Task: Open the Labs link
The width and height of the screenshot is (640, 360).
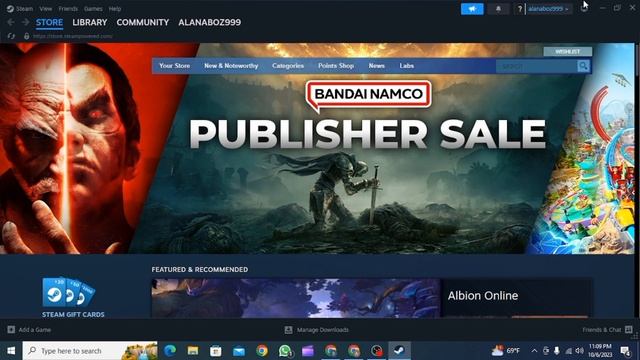Action: [407, 65]
